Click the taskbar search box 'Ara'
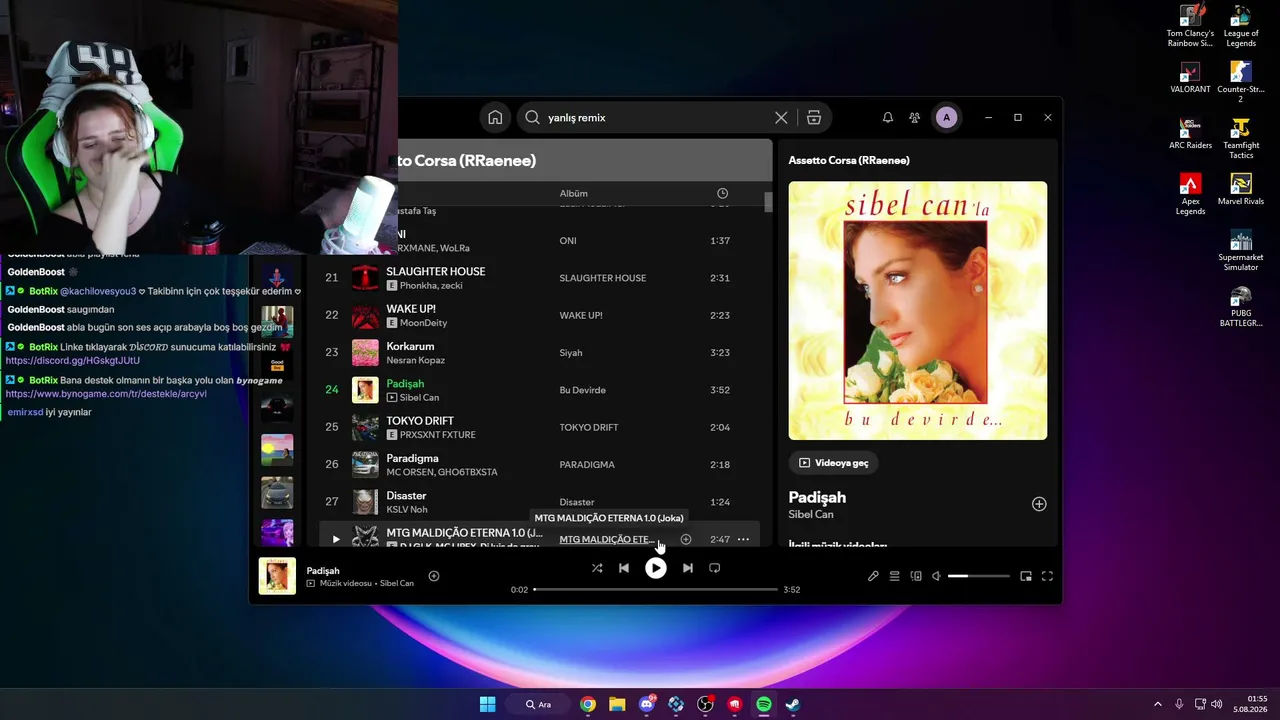1280x720 pixels. click(x=539, y=704)
